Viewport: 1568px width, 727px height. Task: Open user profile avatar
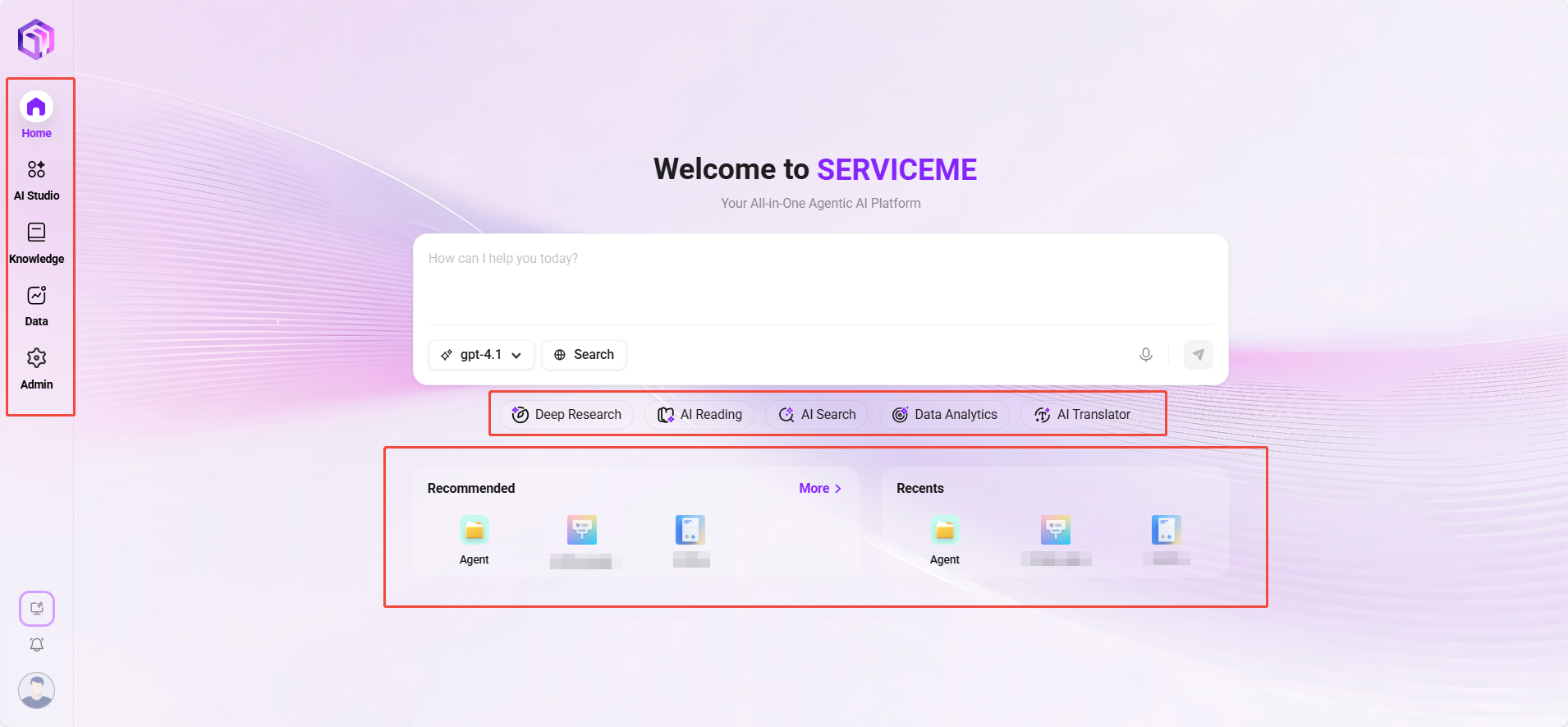click(36, 690)
